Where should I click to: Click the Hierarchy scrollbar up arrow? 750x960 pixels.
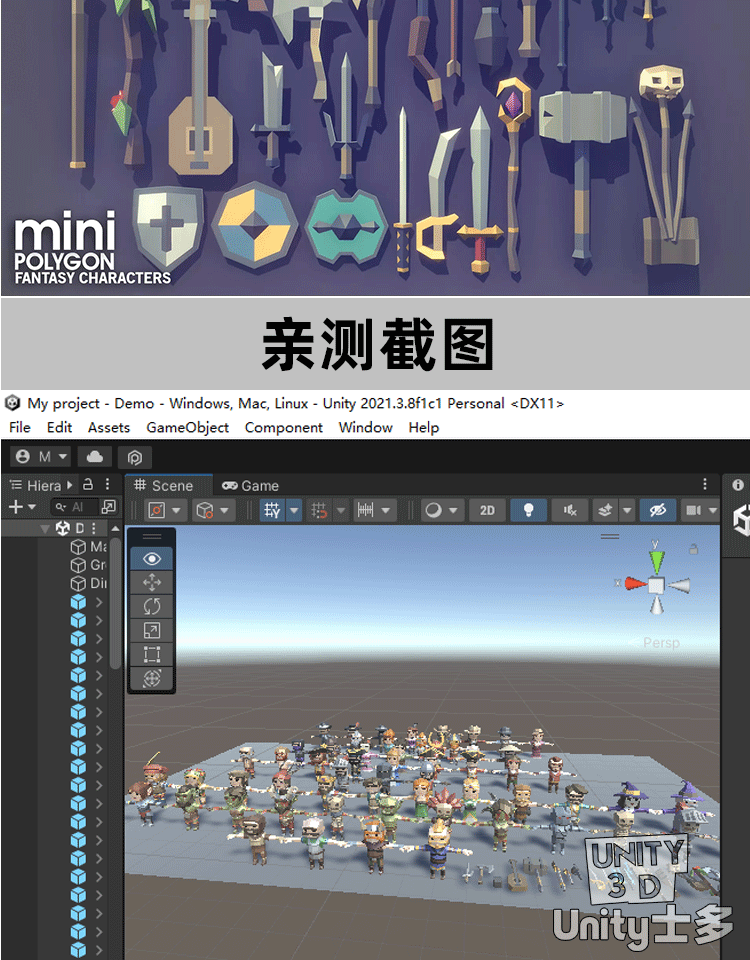coord(115,528)
